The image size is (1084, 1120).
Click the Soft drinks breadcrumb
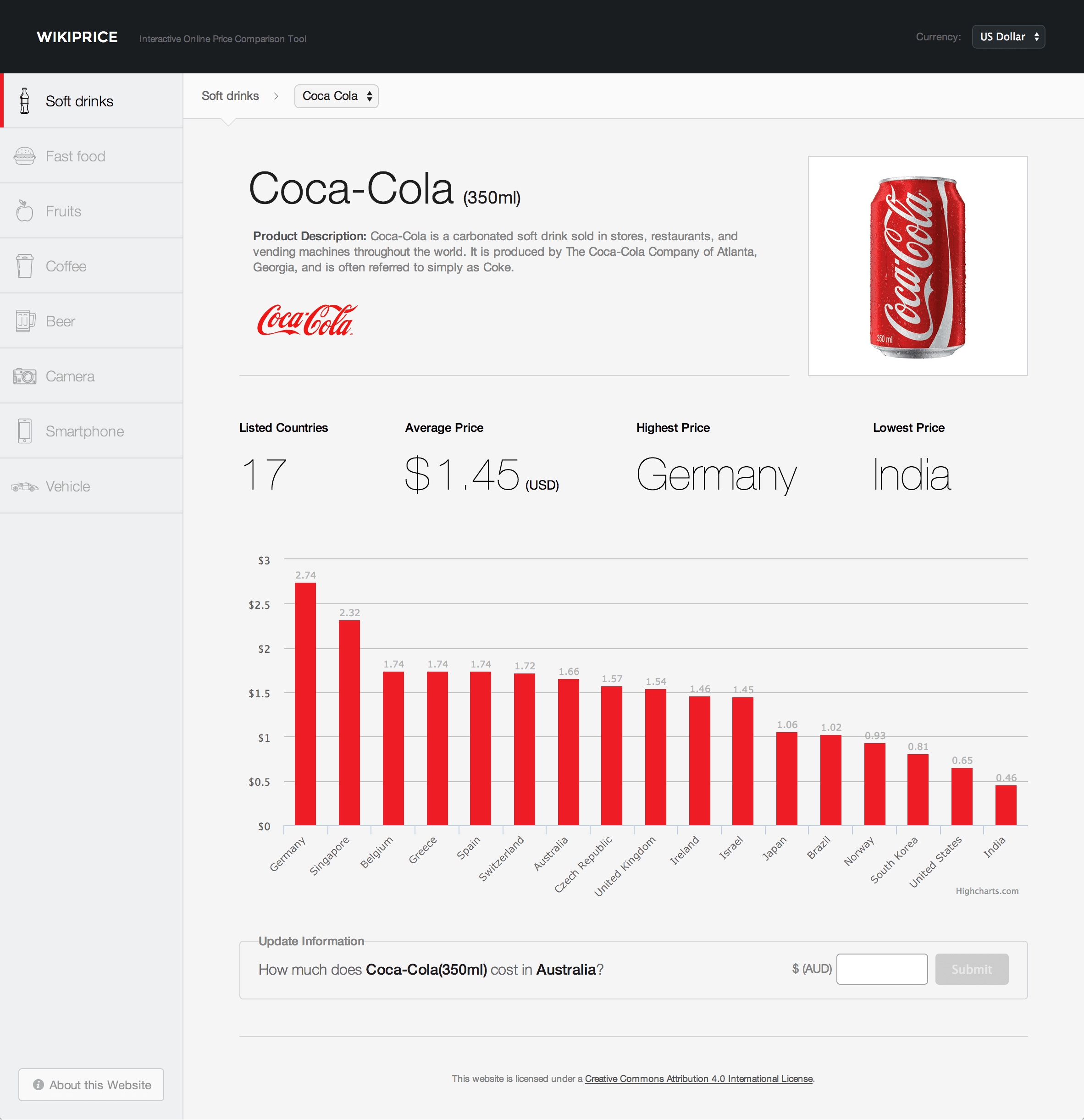click(x=230, y=96)
